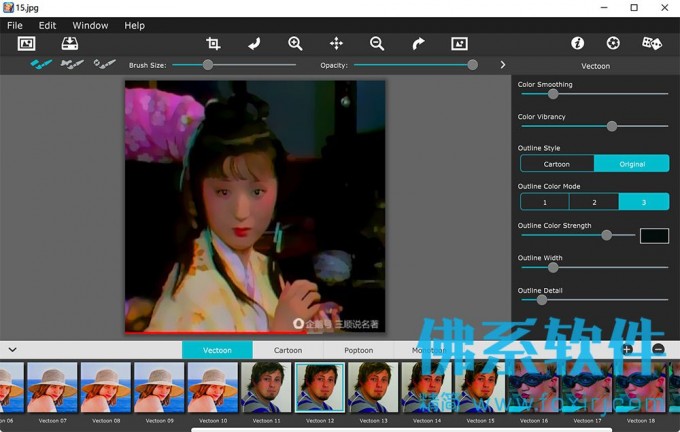The width and height of the screenshot is (680, 432).
Task: Select the Vectoon 07 preset thumbnail
Action: (52, 387)
